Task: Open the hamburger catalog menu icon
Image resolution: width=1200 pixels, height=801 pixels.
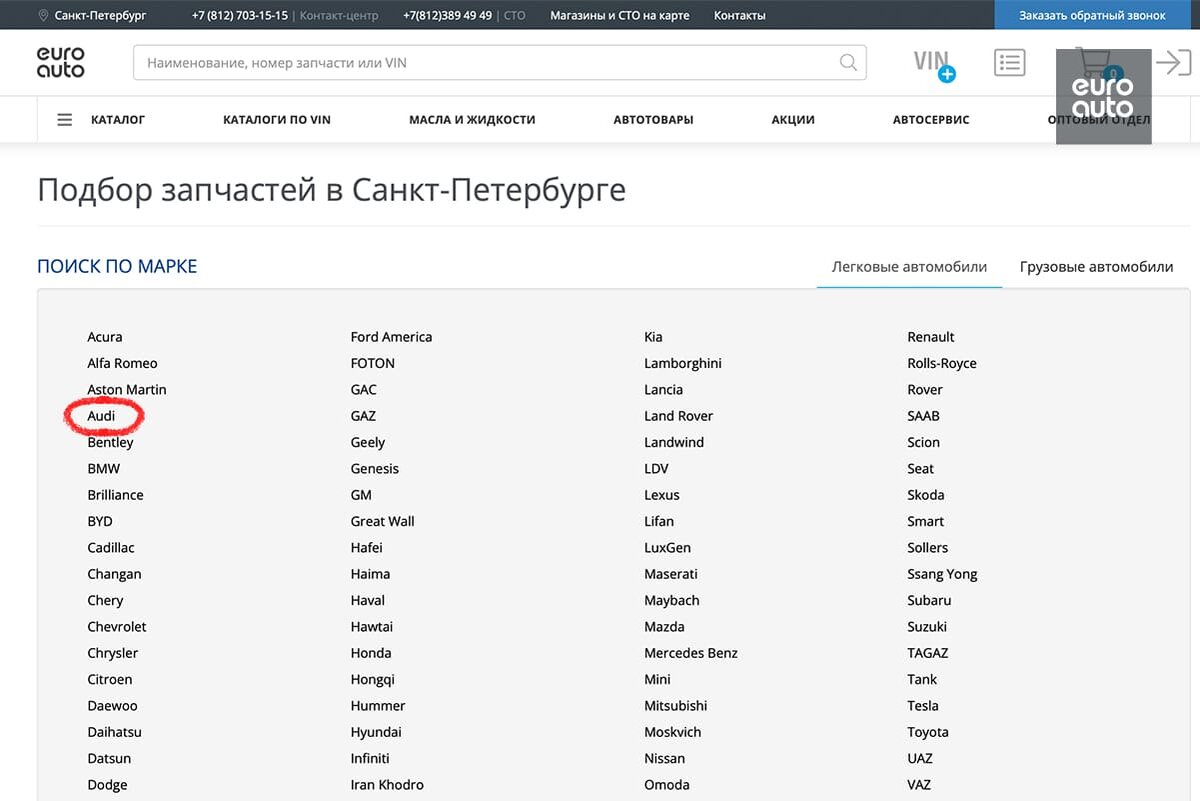Action: click(65, 119)
